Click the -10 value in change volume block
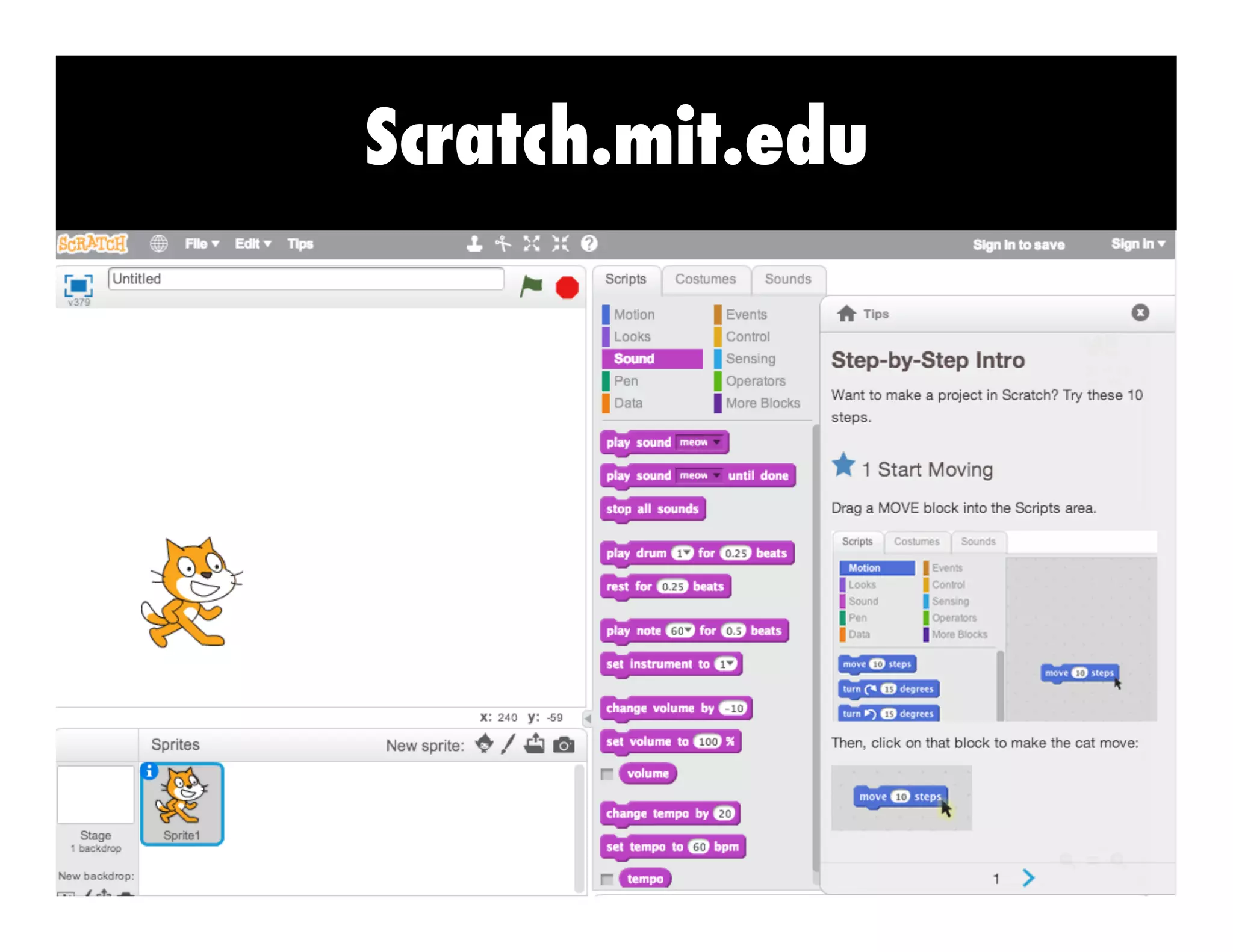1233x952 pixels. 734,709
